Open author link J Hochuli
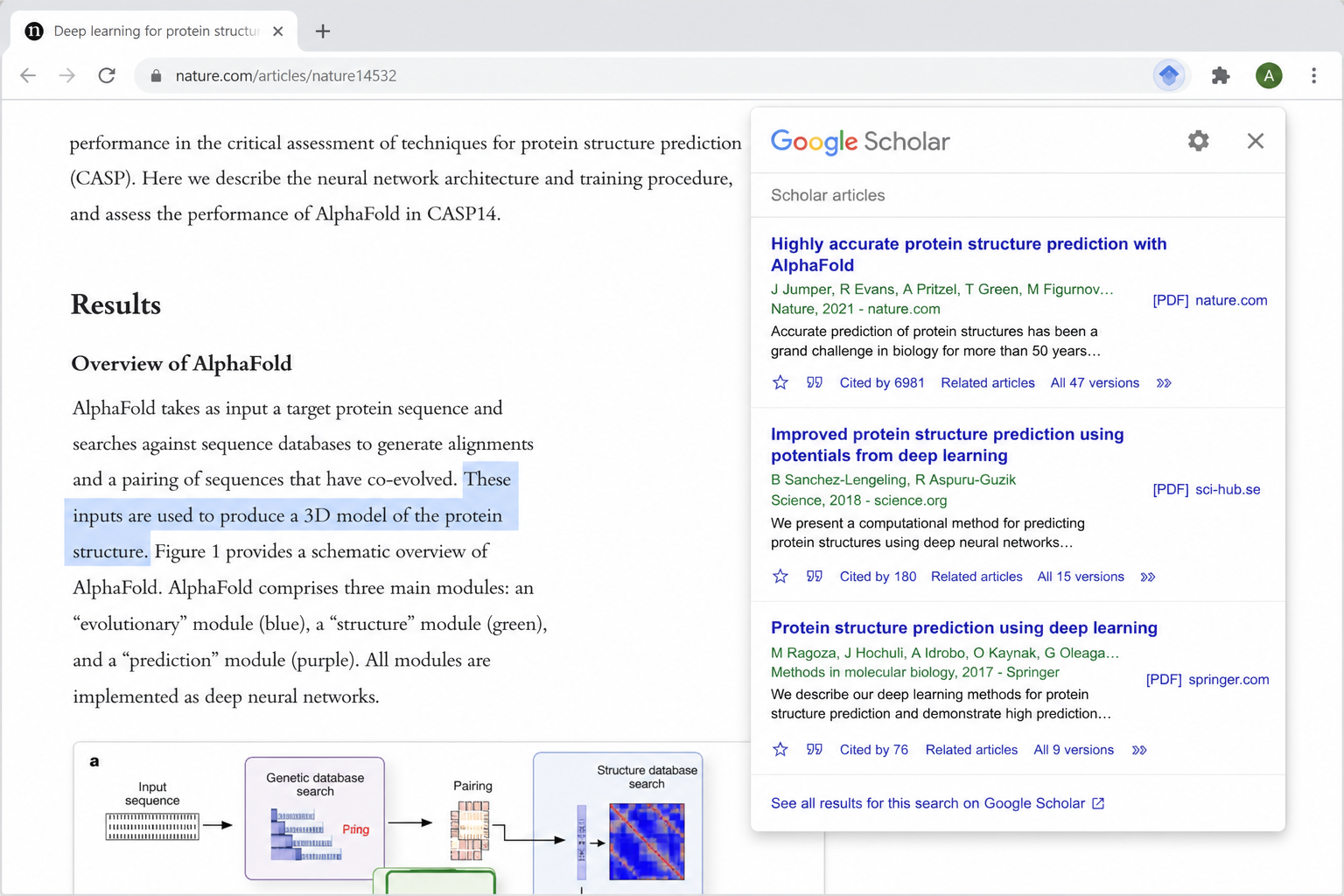Image resolution: width=1344 pixels, height=896 pixels. click(873, 653)
